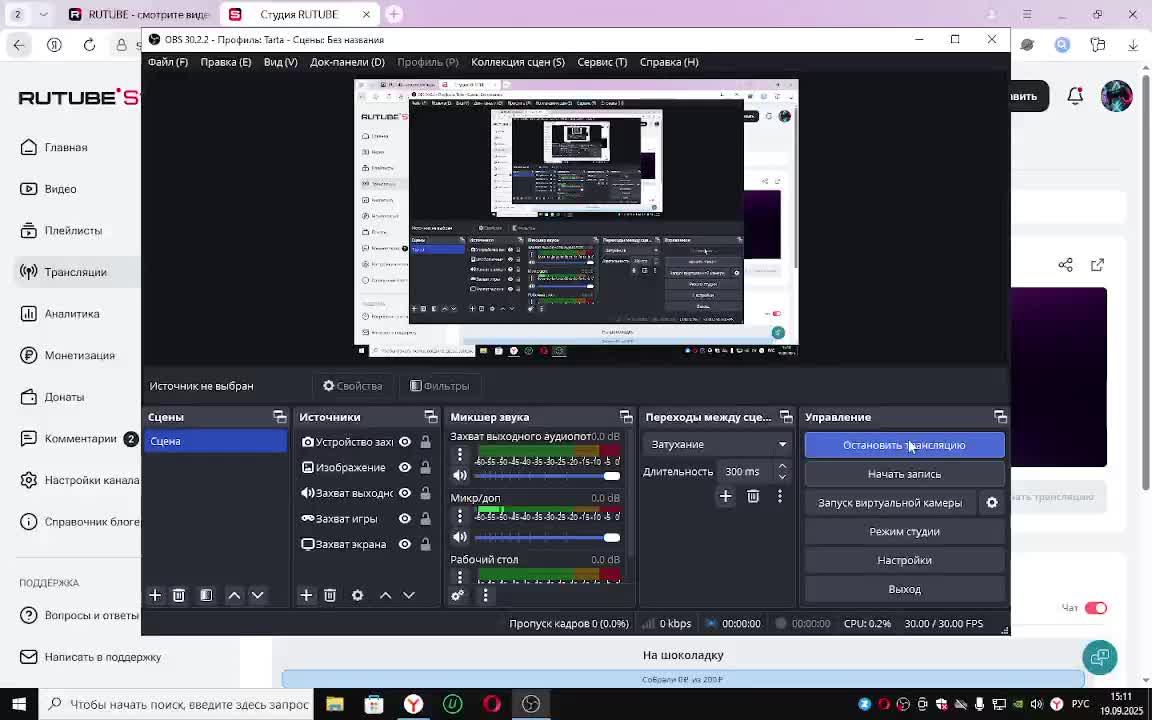Screen dimensions: 1152x720
Task: Open OBS Studio icon in Windows taskbar
Action: (x=531, y=704)
